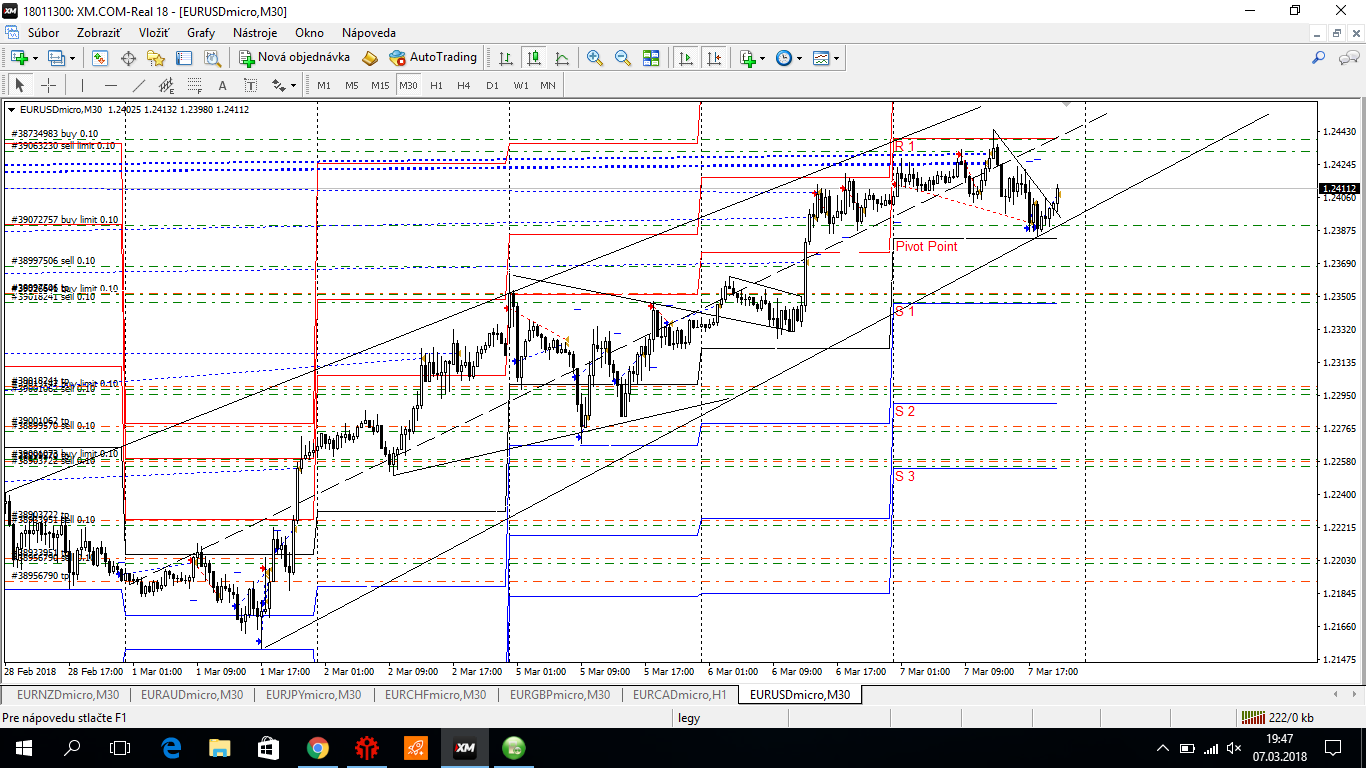This screenshot has width=1366, height=768.
Task: Expand the Templates dropdown arrow
Action: [x=836, y=58]
